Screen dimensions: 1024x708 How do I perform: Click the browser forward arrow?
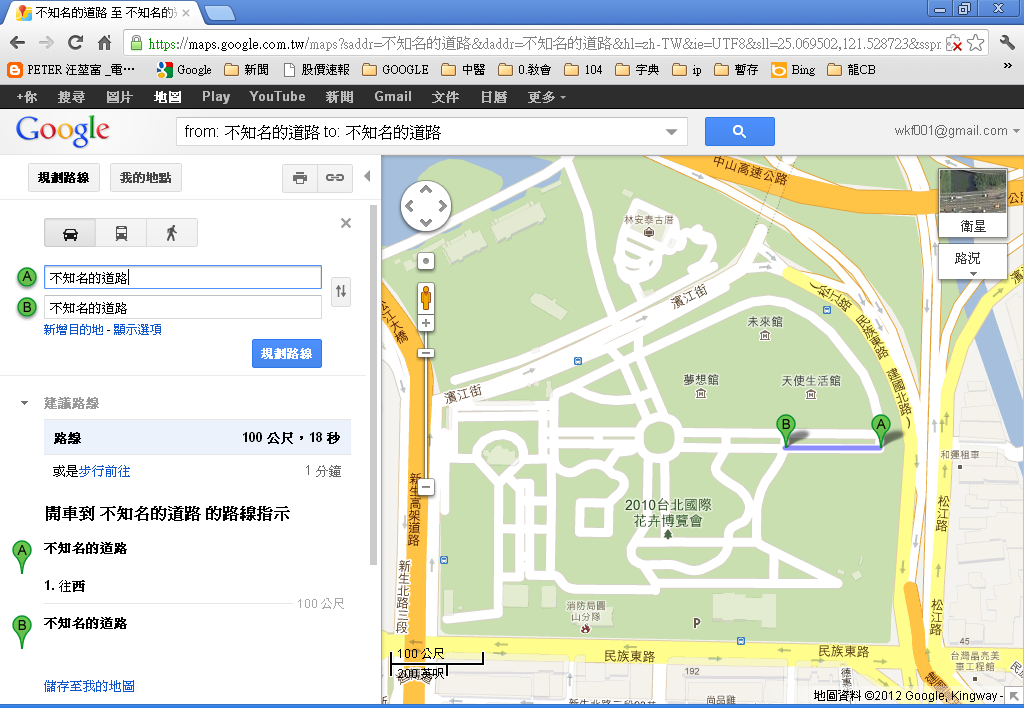coord(46,43)
